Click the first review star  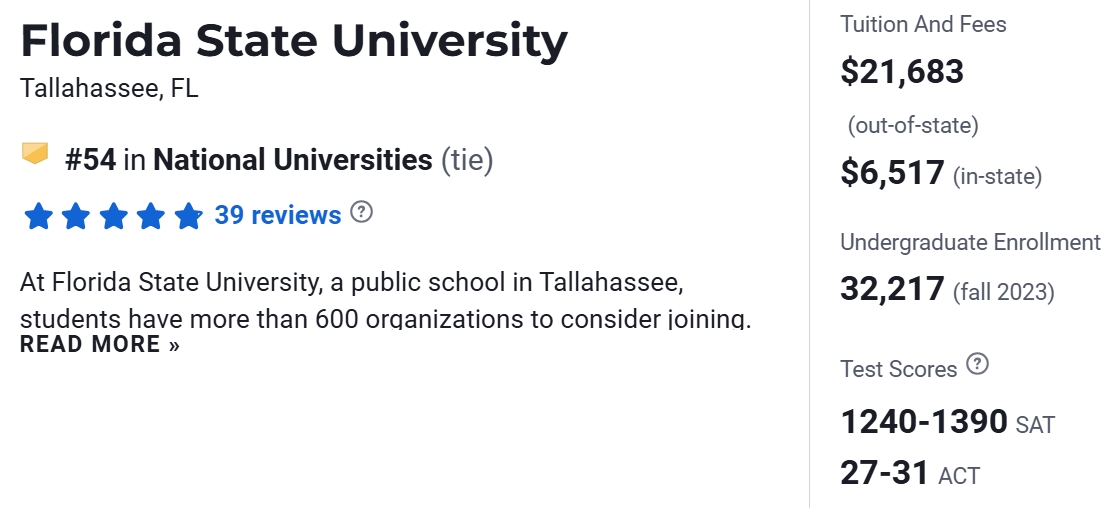pyautogui.click(x=38, y=216)
